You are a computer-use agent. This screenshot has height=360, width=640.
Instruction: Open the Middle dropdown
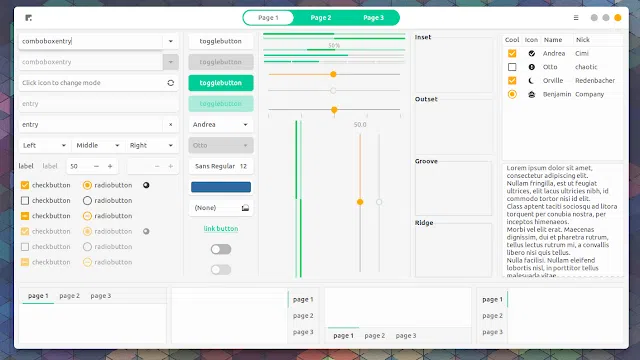[x=98, y=145]
